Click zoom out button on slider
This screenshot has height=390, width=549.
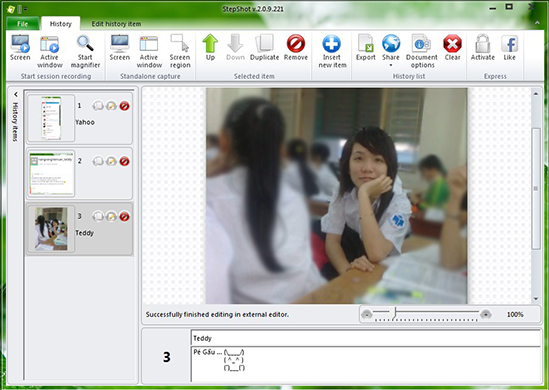point(367,314)
